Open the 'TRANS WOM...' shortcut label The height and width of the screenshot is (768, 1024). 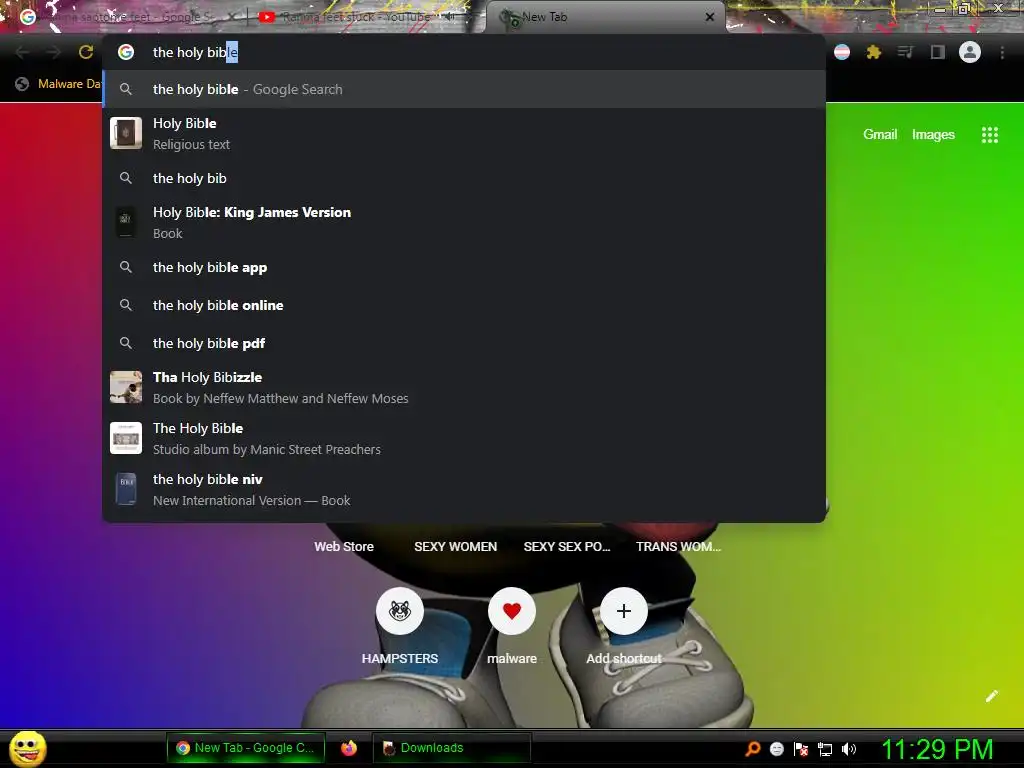679,547
